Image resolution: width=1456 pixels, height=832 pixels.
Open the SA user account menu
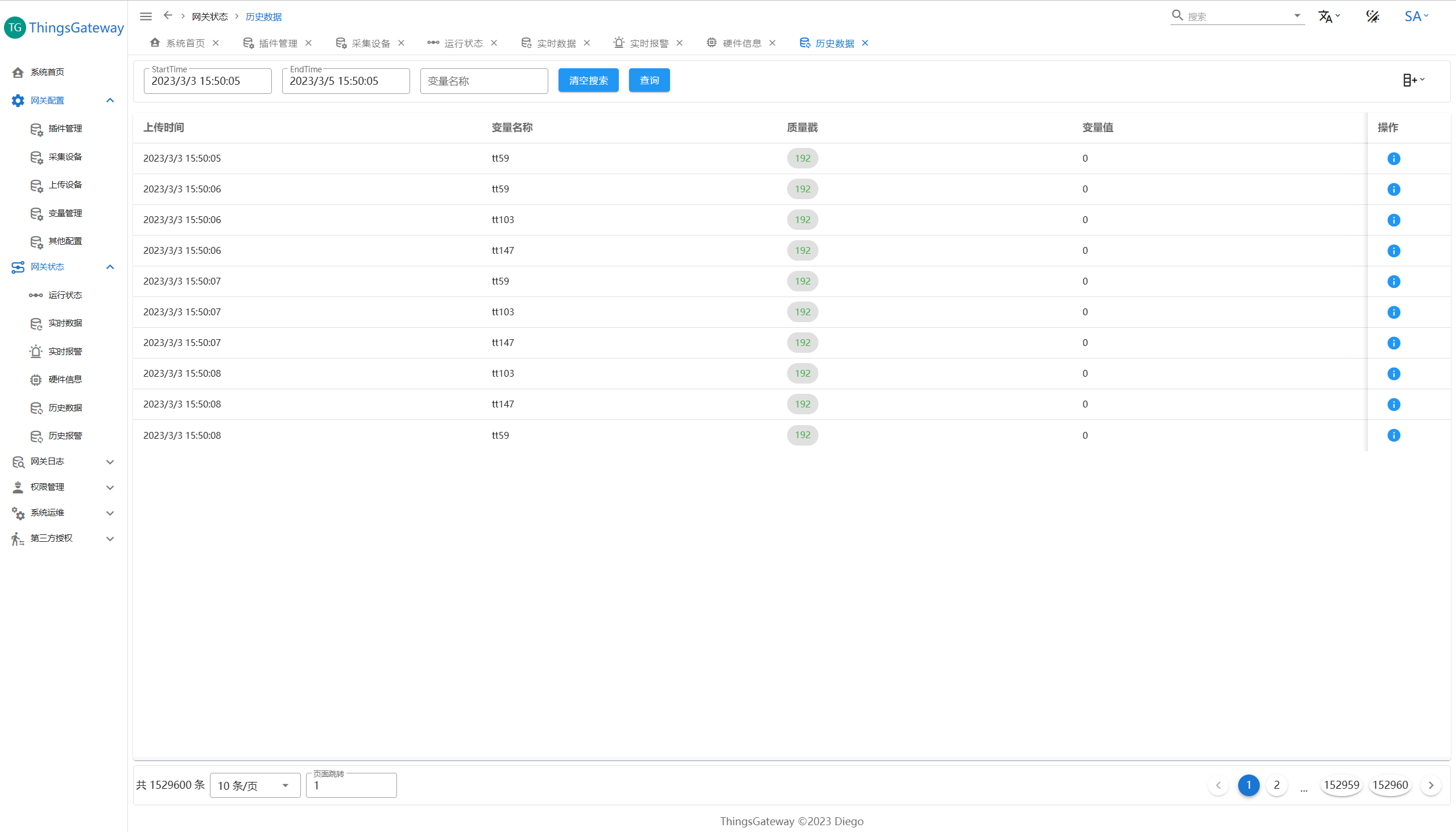tap(1416, 17)
